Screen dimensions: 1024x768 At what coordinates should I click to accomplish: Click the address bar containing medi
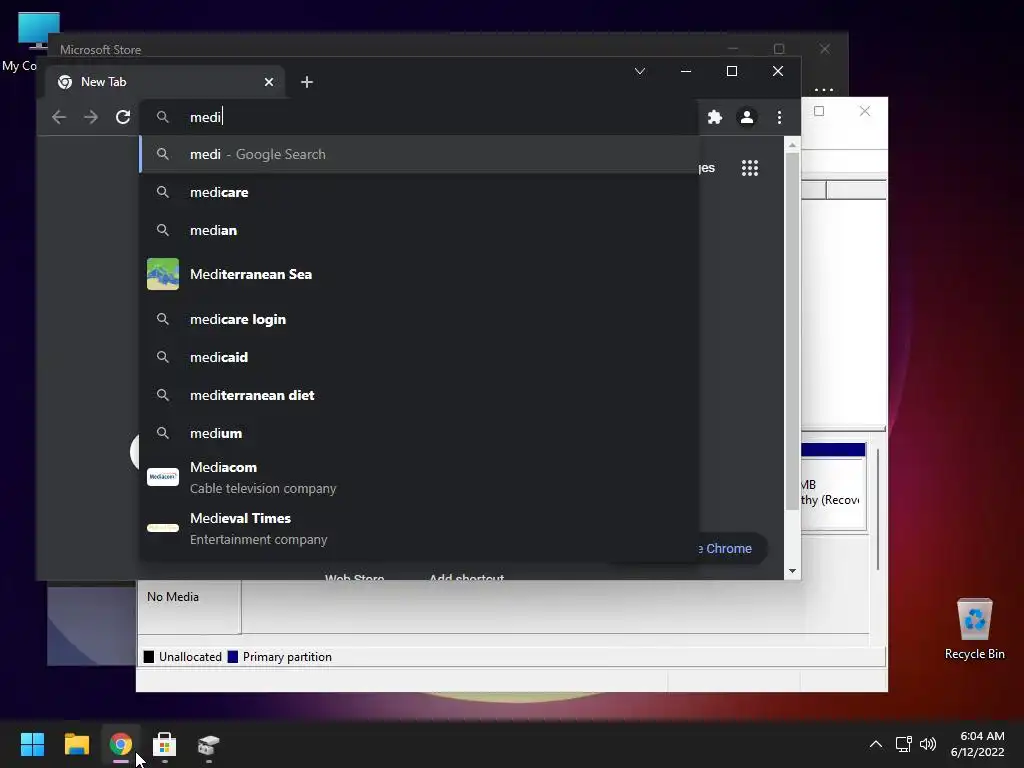click(x=419, y=117)
